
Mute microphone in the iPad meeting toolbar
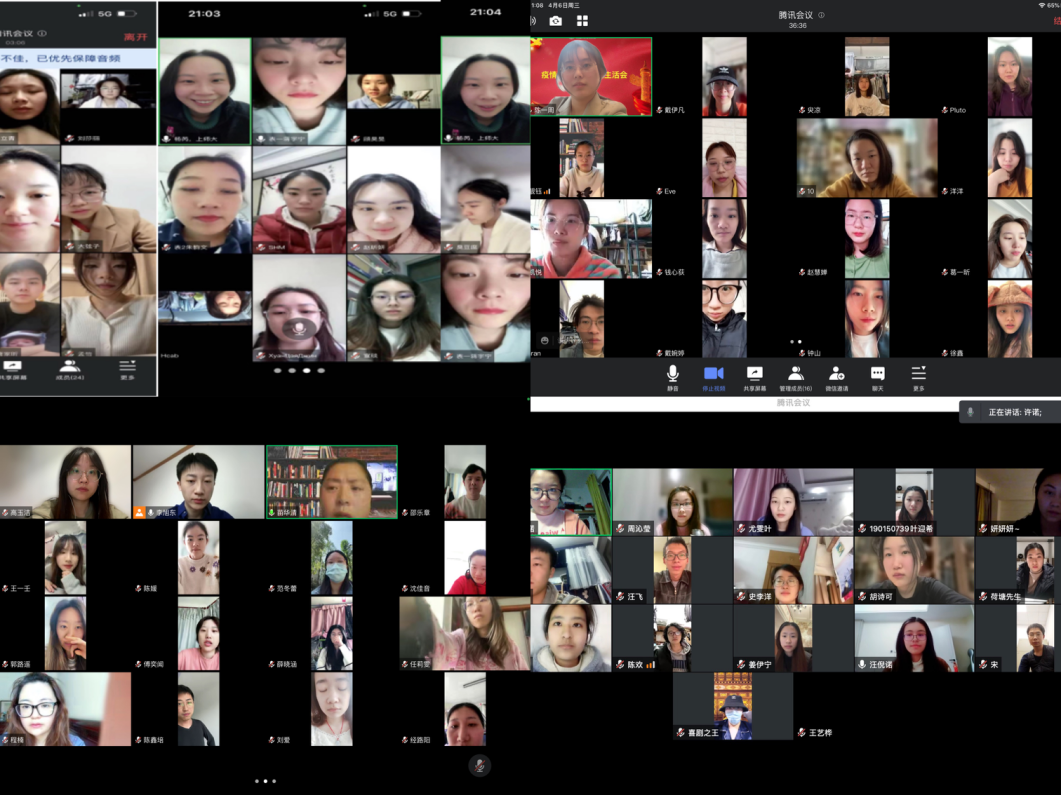click(x=673, y=378)
